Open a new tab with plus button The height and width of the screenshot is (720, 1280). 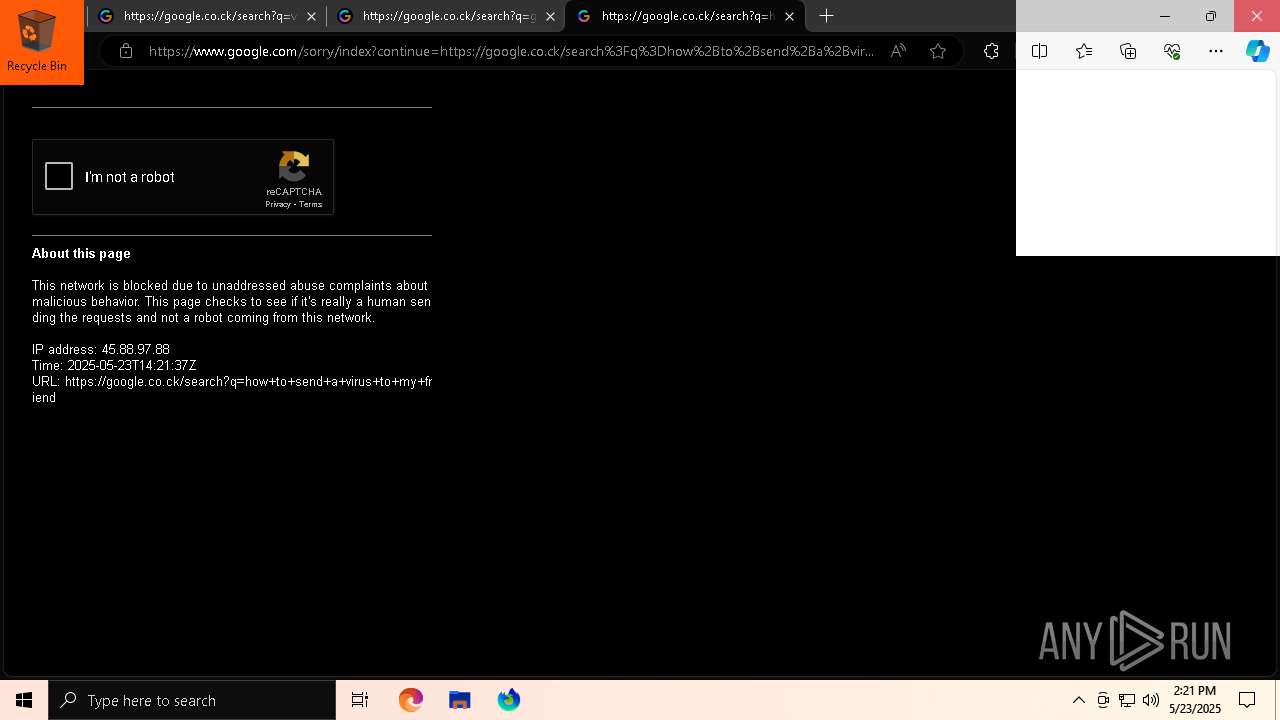(826, 16)
